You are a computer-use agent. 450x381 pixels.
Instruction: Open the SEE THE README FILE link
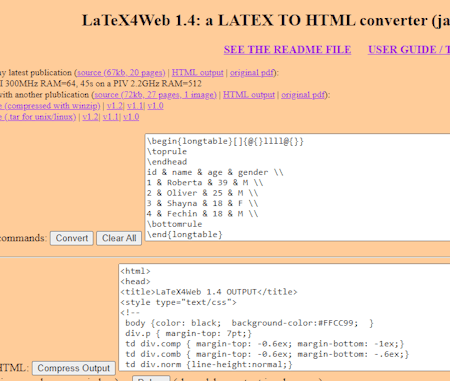point(287,50)
